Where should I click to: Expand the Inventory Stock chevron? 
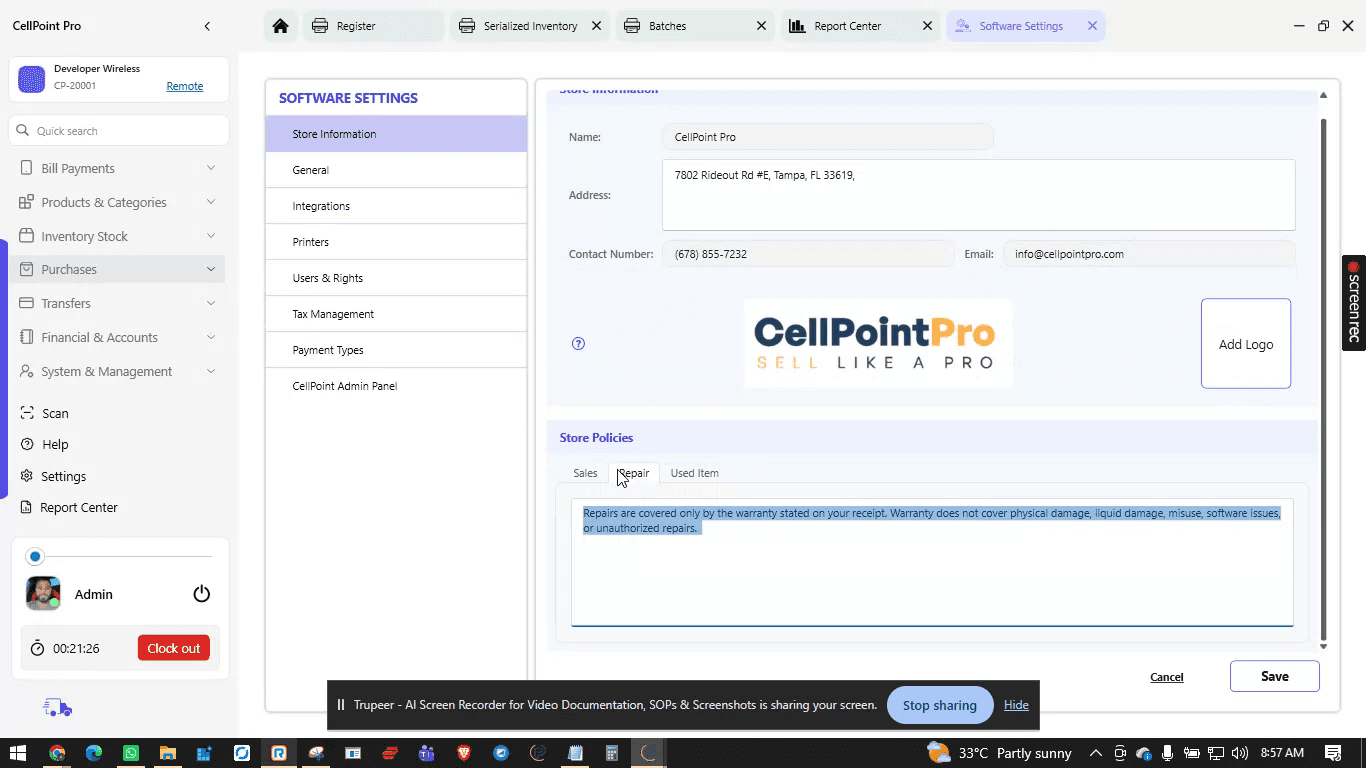211,236
